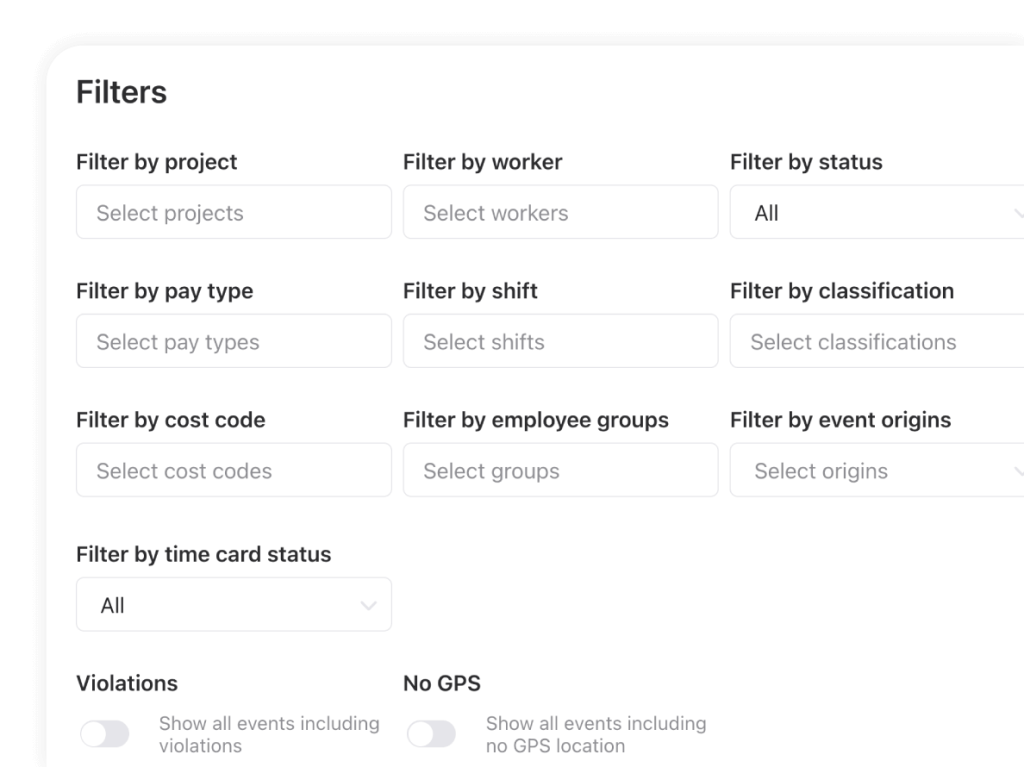This screenshot has height=767, width=1024.
Task: Open the Select groups field
Action: point(560,470)
